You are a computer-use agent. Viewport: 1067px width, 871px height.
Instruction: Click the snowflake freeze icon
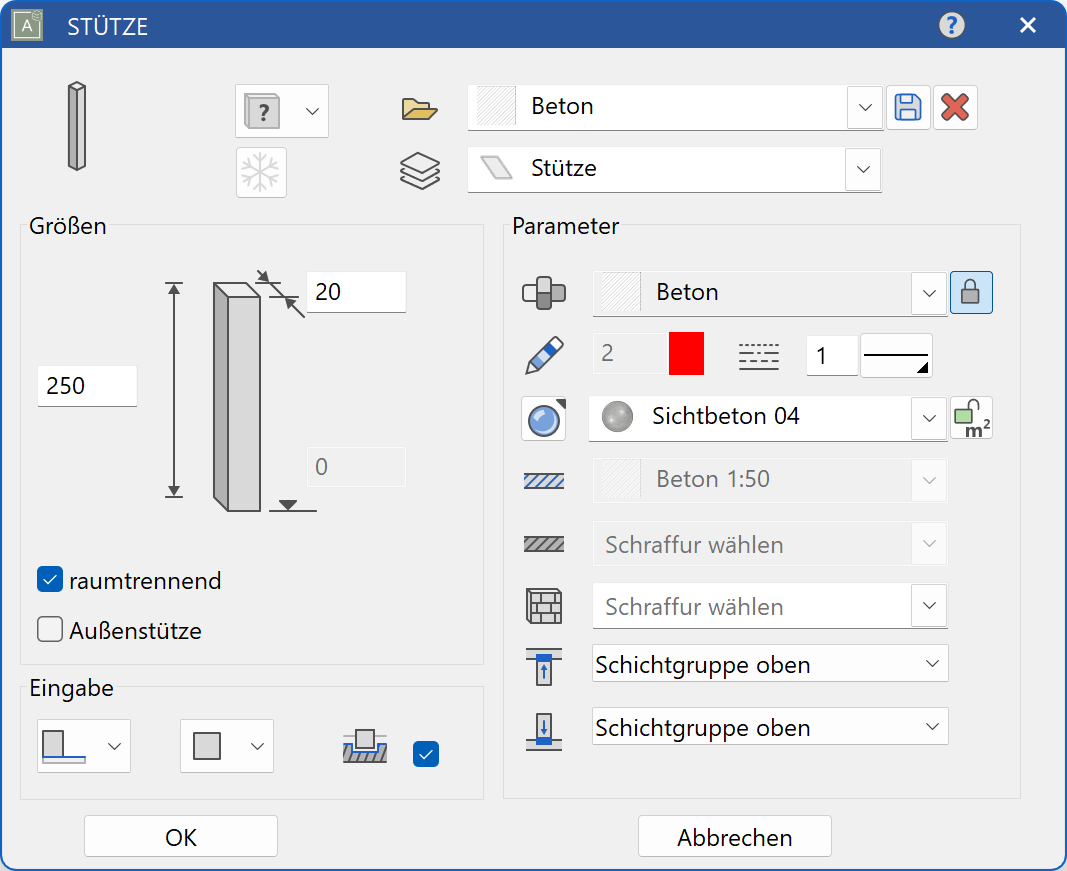[261, 172]
